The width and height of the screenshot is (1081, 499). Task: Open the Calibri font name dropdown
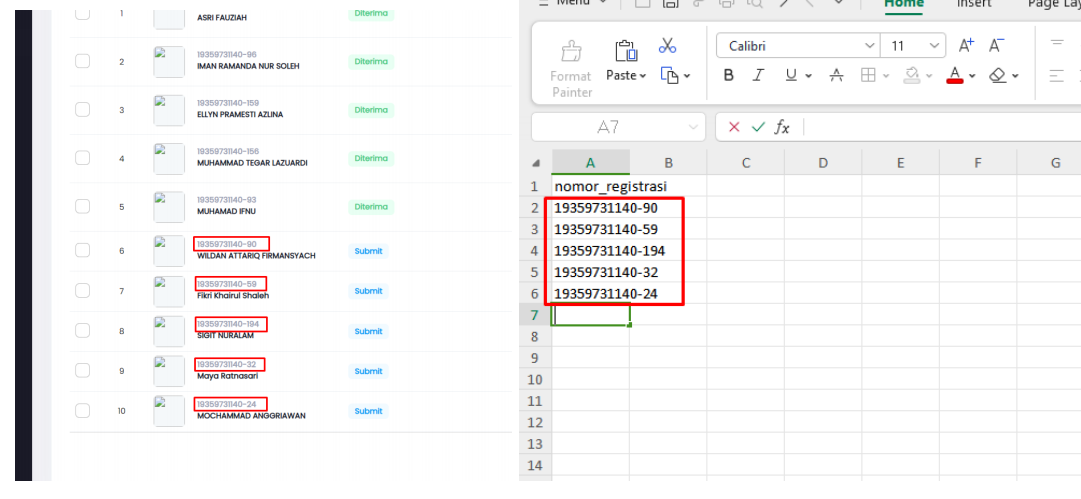[x=869, y=46]
